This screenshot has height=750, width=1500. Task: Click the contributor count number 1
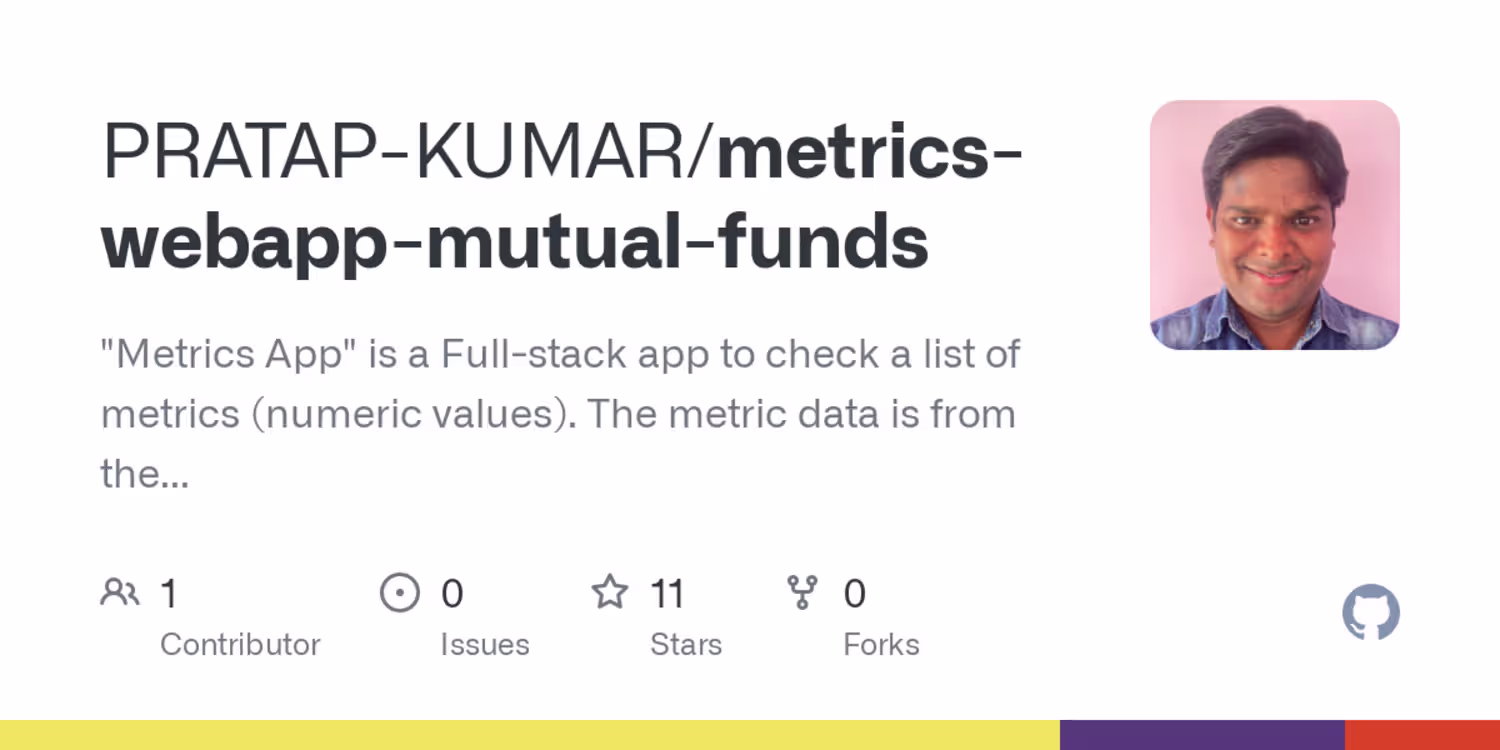tap(169, 594)
